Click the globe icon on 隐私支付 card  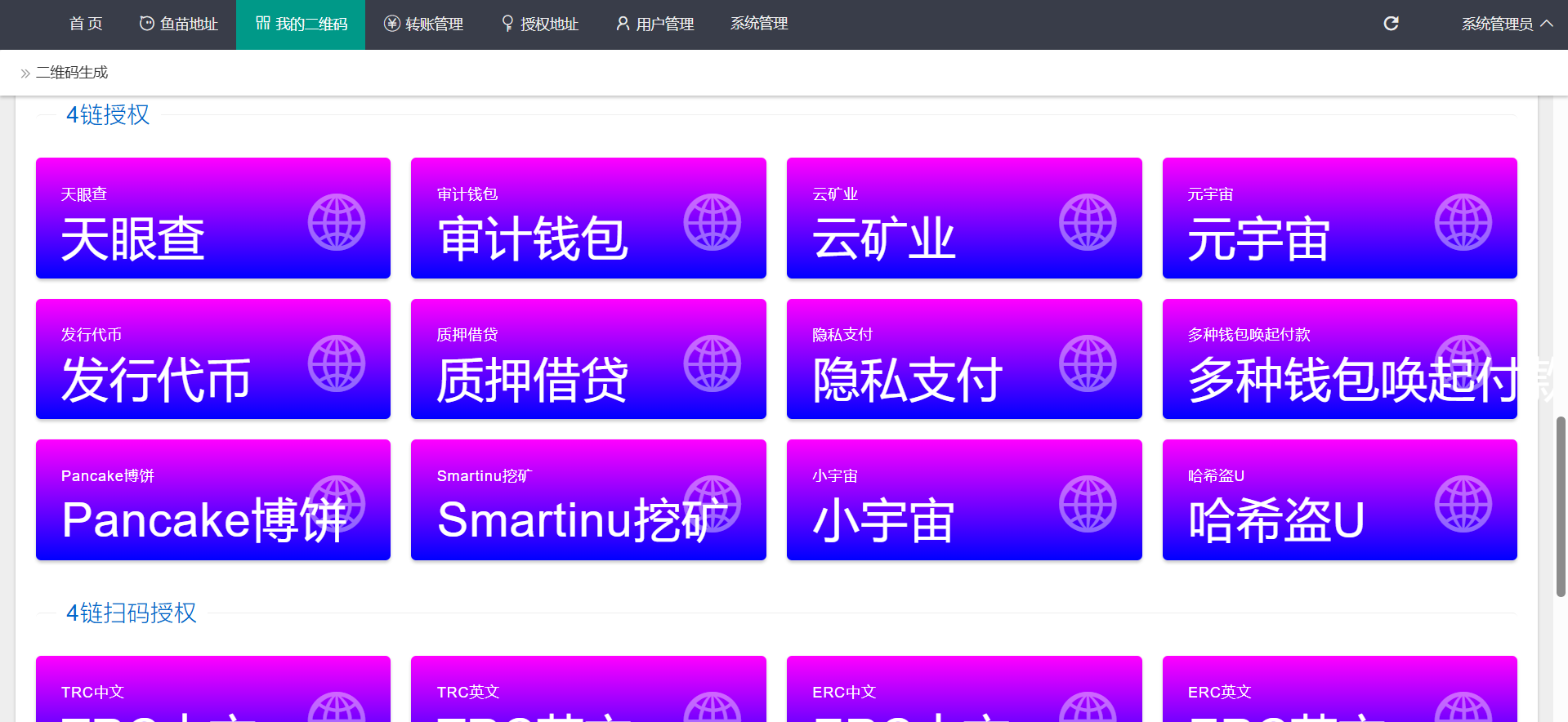pos(1088,363)
